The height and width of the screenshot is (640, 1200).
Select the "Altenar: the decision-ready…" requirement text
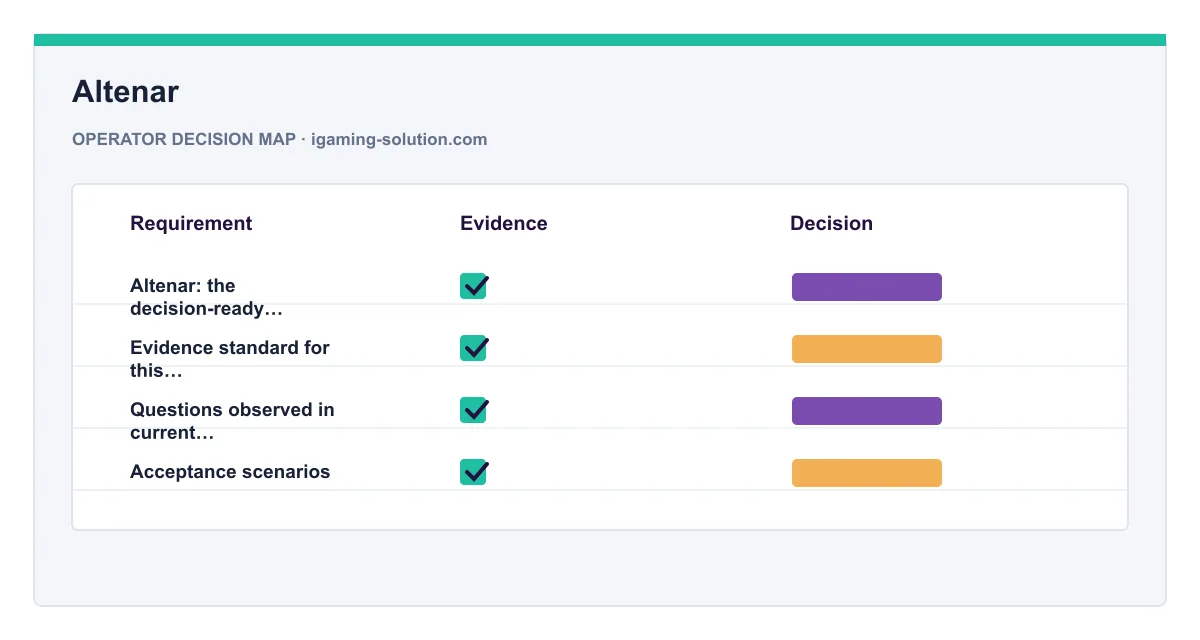(207, 297)
